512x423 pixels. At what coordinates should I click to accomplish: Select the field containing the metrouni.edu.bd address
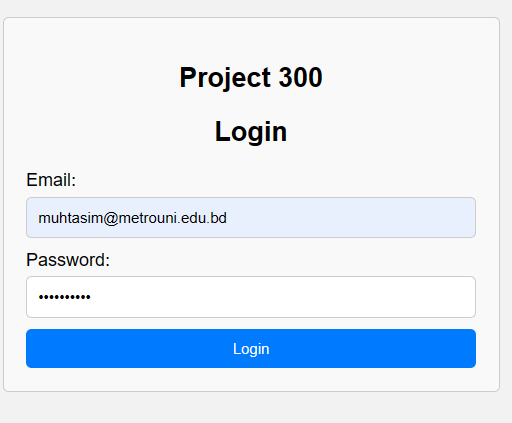[251, 217]
